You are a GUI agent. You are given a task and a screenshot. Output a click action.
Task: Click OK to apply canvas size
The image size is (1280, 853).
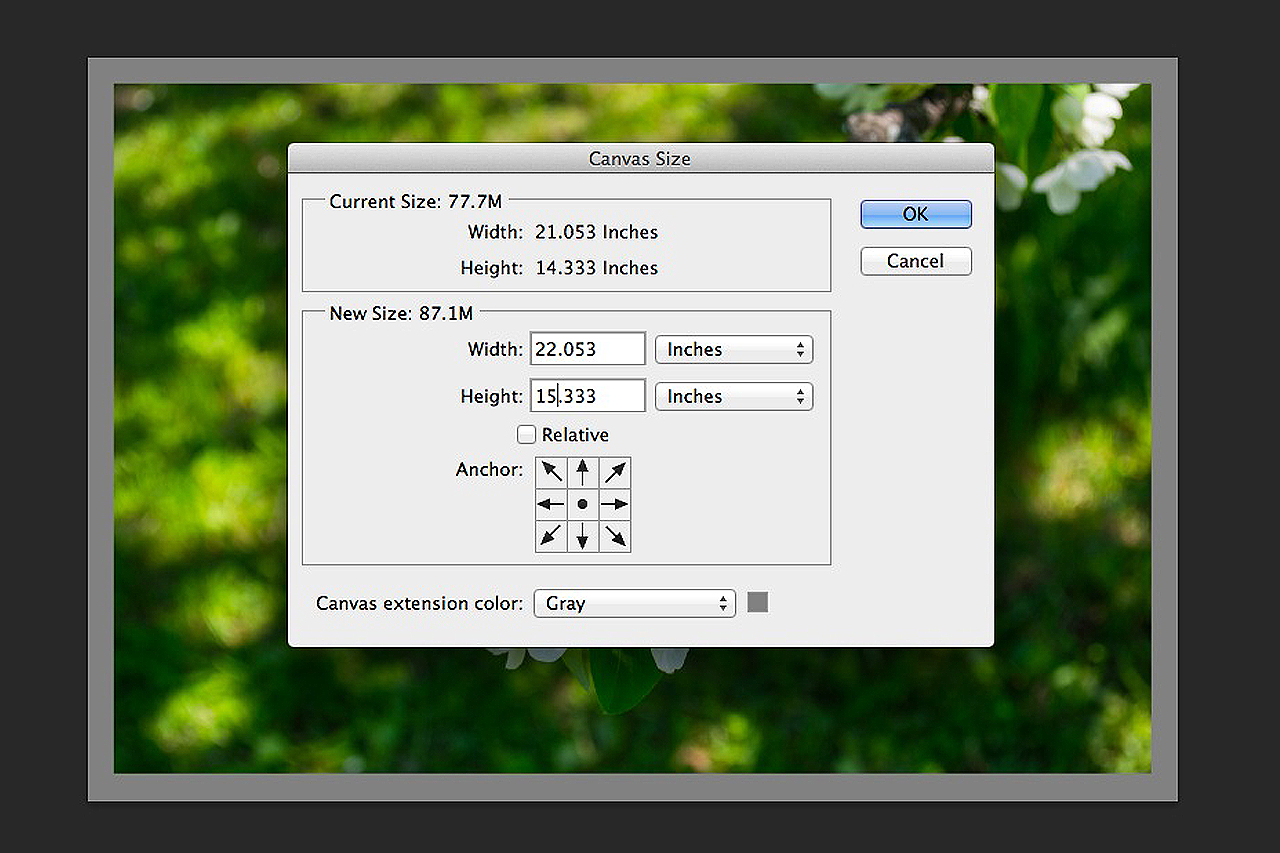point(915,214)
